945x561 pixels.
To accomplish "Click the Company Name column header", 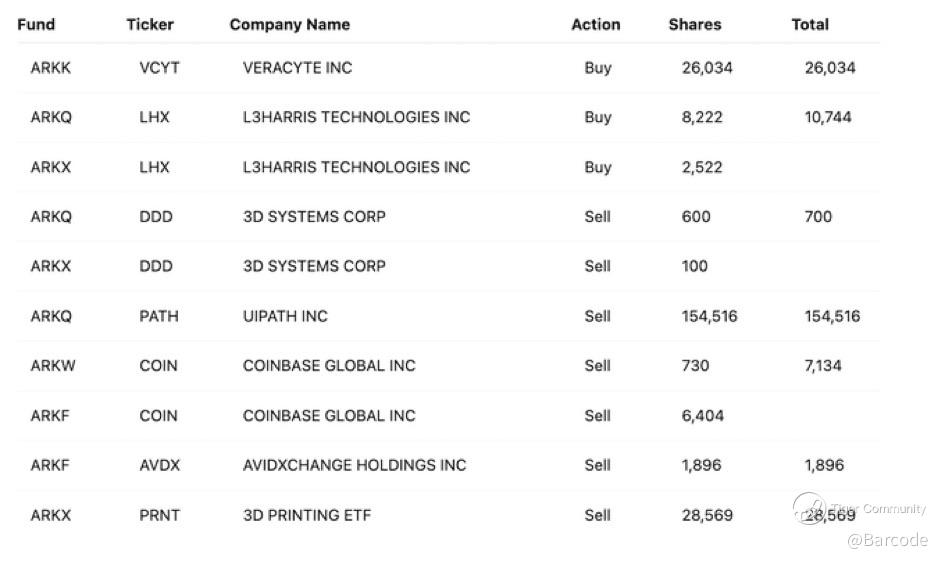I will pos(289,24).
